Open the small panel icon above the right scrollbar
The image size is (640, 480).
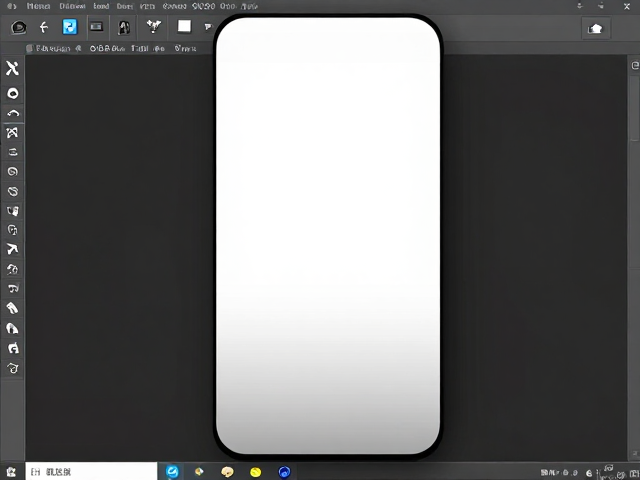pyautogui.click(x=635, y=65)
